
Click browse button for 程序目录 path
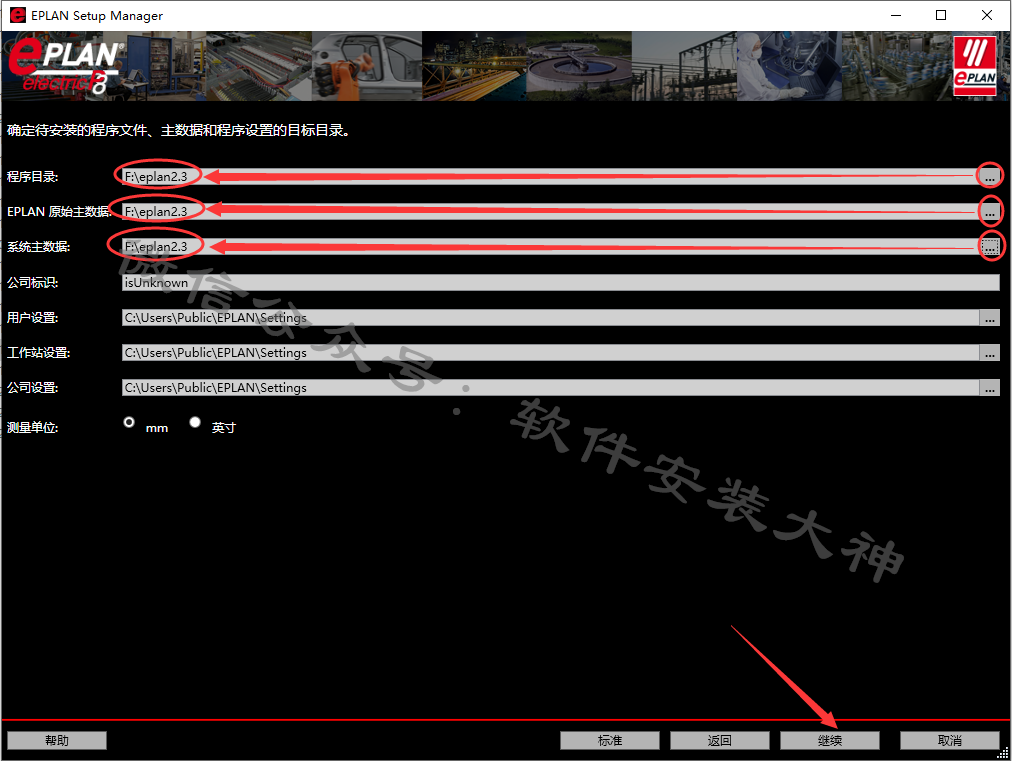pos(989,176)
